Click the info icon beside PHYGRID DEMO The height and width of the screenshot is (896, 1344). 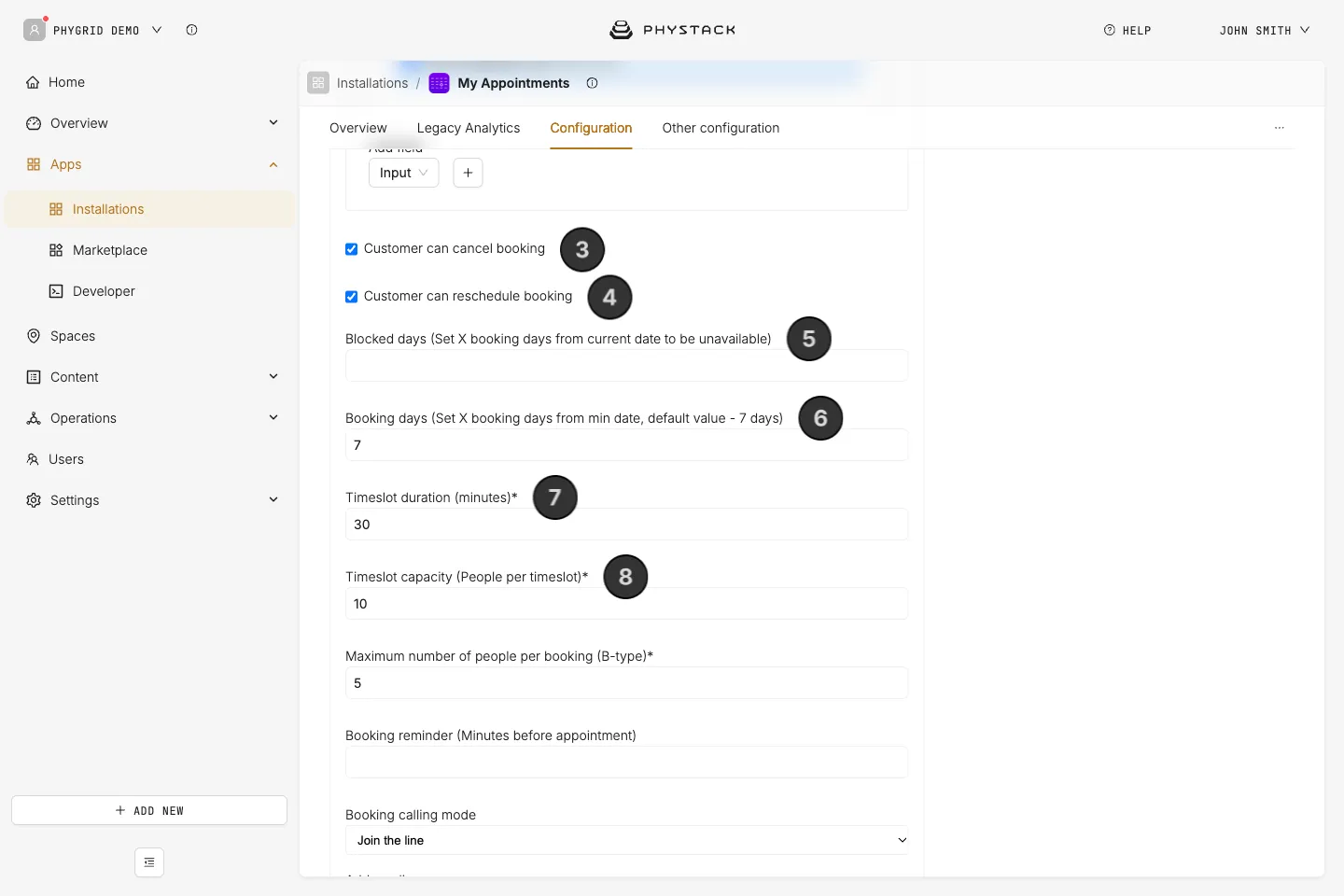[191, 30]
